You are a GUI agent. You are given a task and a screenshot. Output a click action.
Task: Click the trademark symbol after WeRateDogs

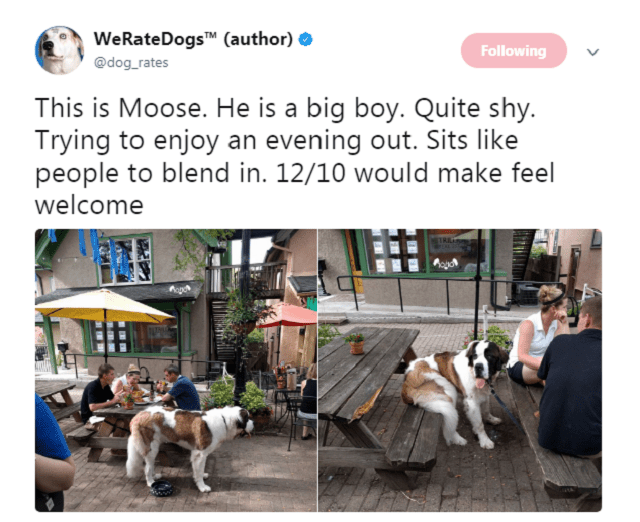click(x=209, y=34)
